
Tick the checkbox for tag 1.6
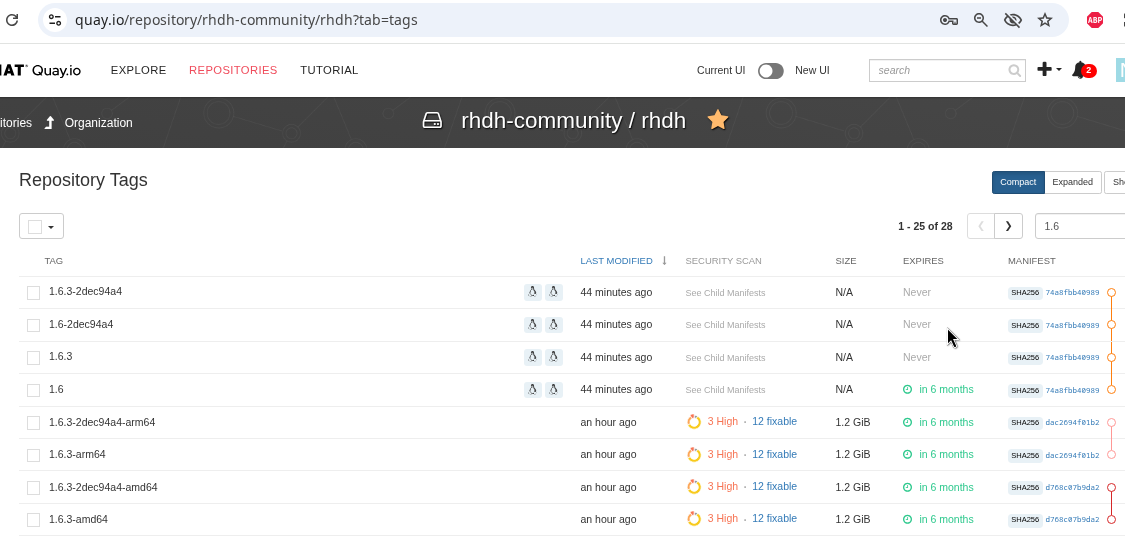[33, 390]
